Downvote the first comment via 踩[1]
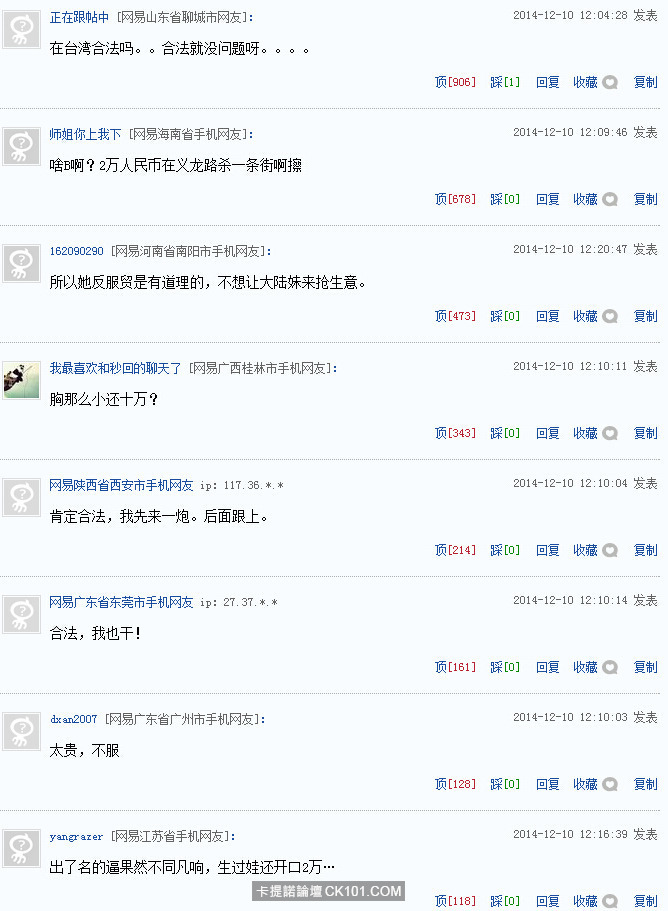This screenshot has width=668, height=911. (x=505, y=83)
